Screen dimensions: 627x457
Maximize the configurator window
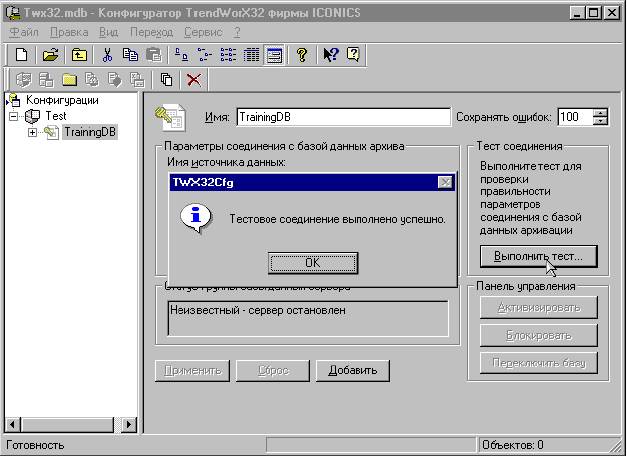click(593, 13)
